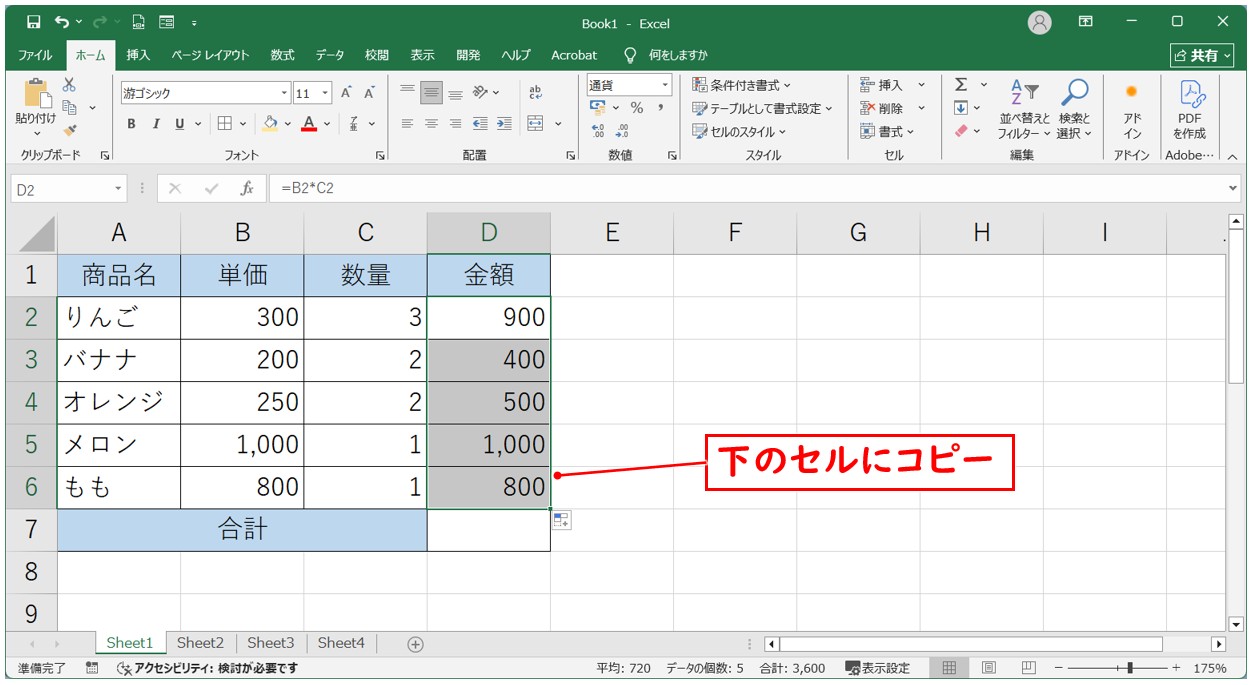Image resolution: width=1253 pixels, height=685 pixels.
Task: Switch to the 挿入 ribbon tab
Action: click(138, 55)
